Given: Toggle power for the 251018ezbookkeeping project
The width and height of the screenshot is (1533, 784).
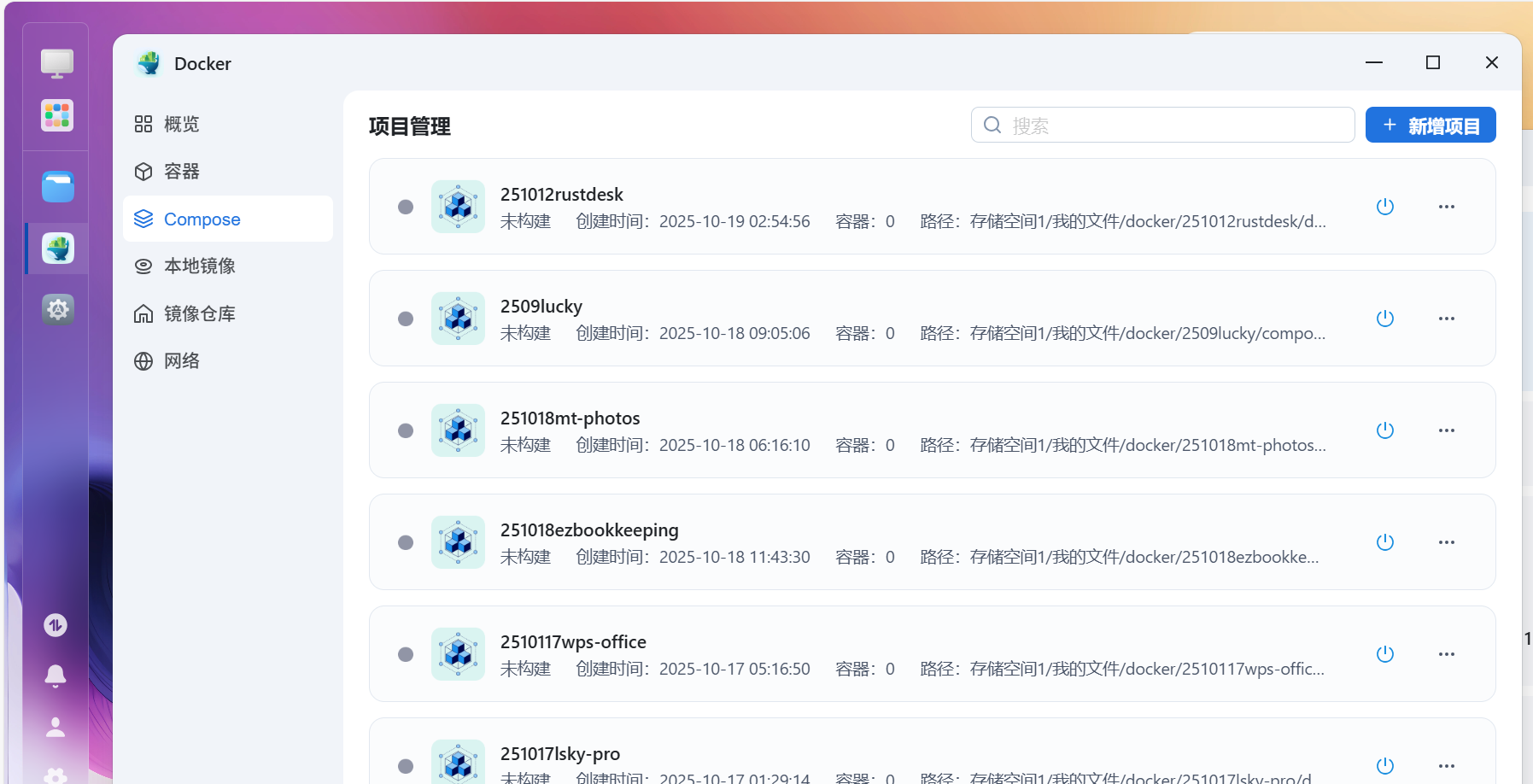Looking at the screenshot, I should [1385, 542].
